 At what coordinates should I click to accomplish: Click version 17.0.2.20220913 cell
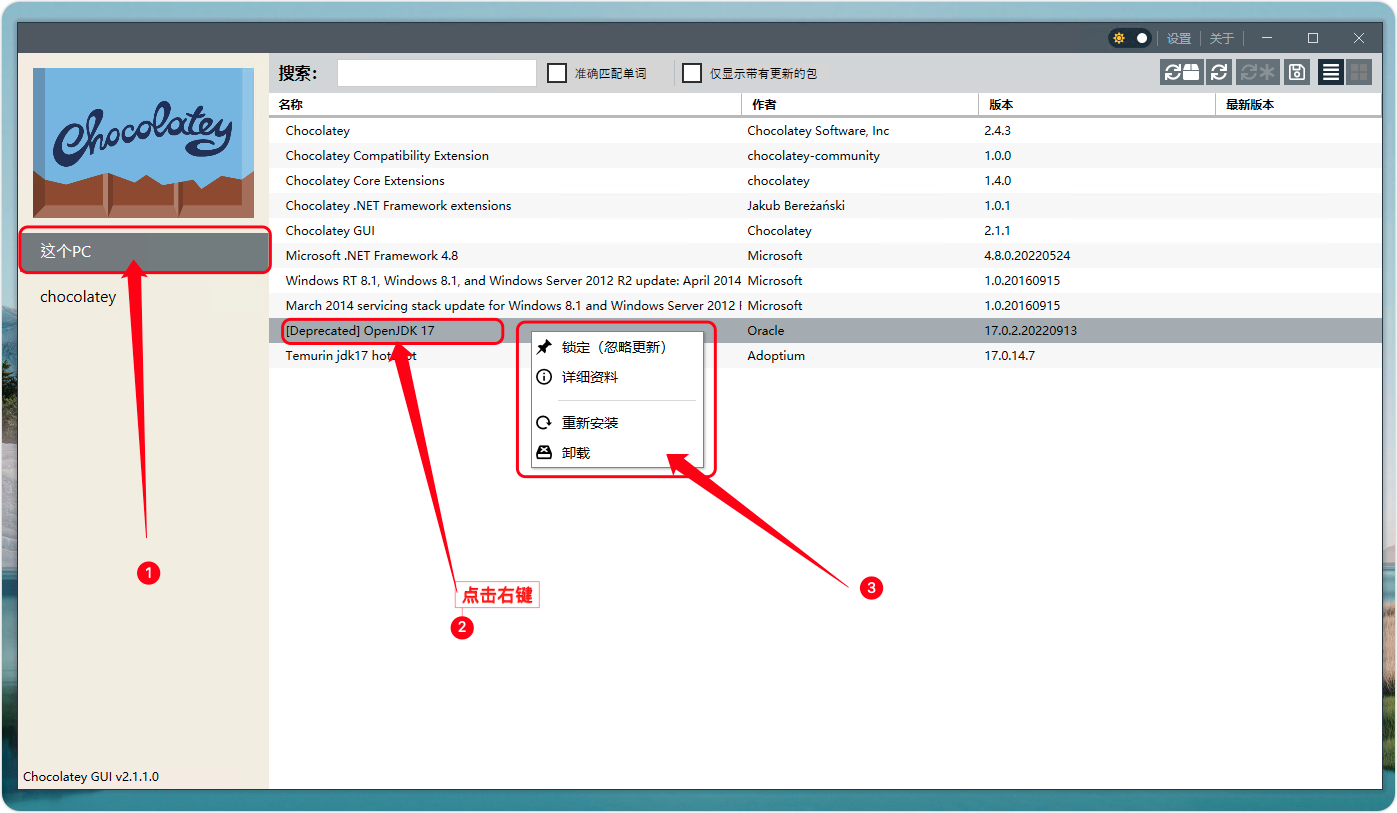point(1030,330)
